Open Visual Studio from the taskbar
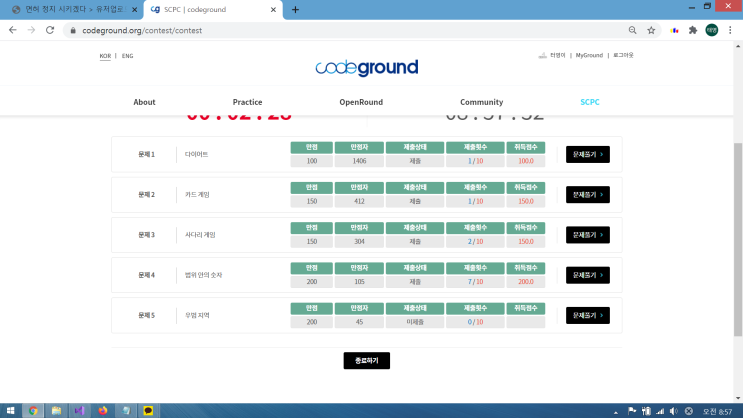The height and width of the screenshot is (418, 743). (79, 410)
